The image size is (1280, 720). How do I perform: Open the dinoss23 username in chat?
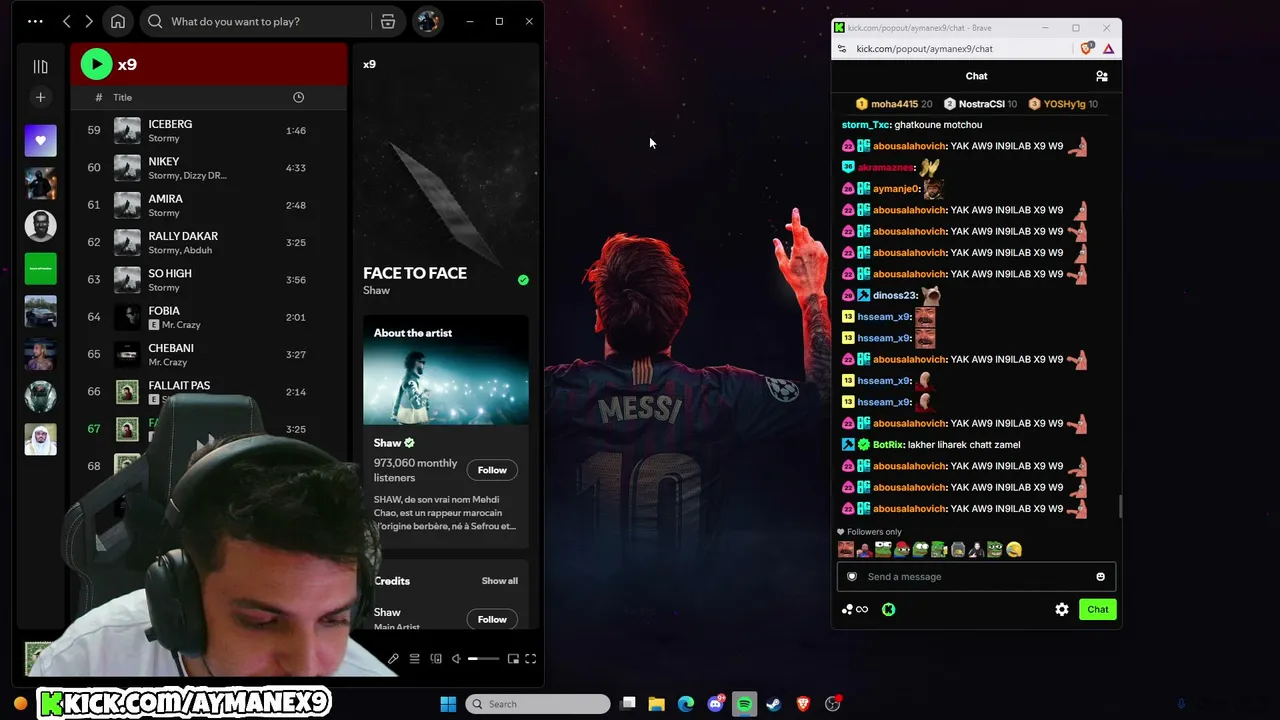pyautogui.click(x=894, y=296)
